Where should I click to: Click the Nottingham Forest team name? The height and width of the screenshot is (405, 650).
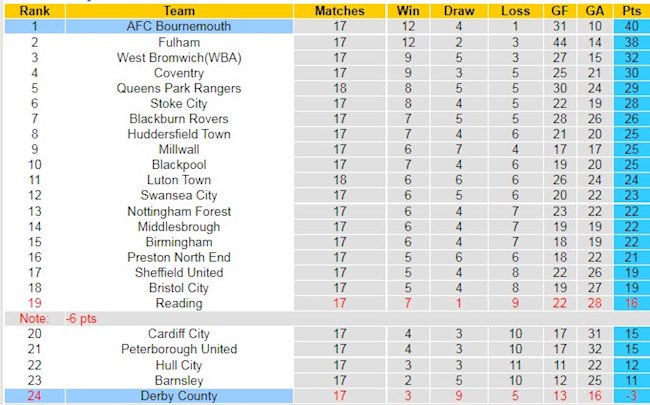point(179,211)
